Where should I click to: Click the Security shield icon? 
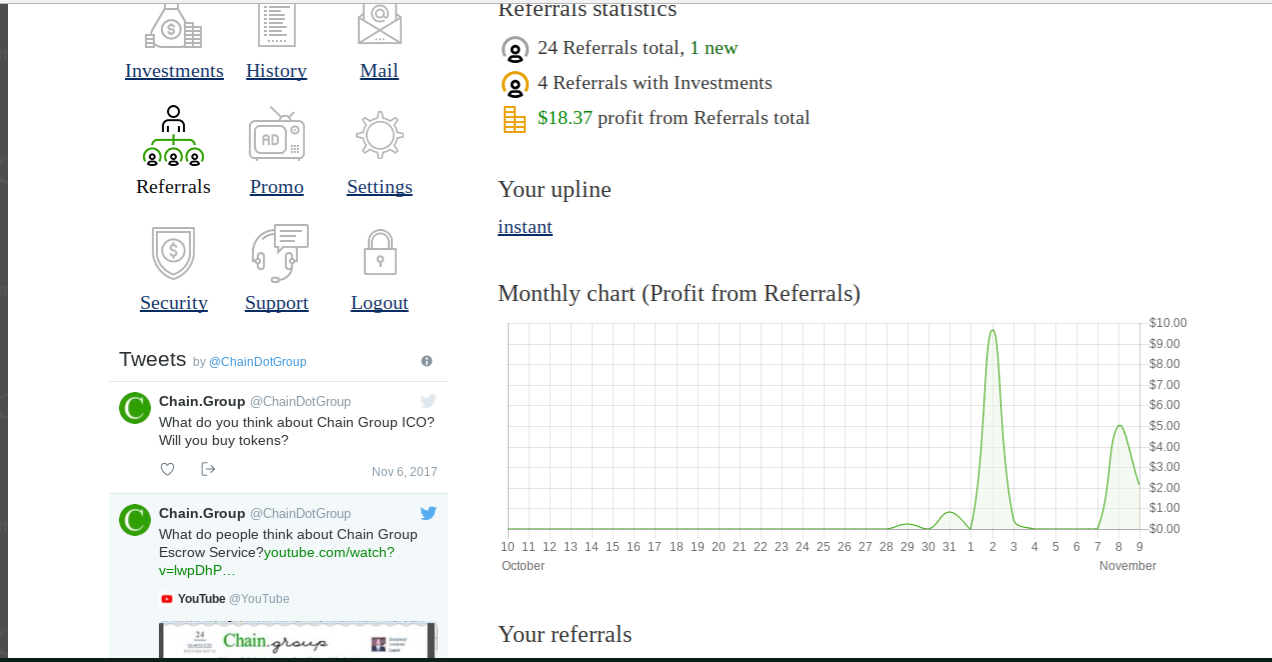173,252
